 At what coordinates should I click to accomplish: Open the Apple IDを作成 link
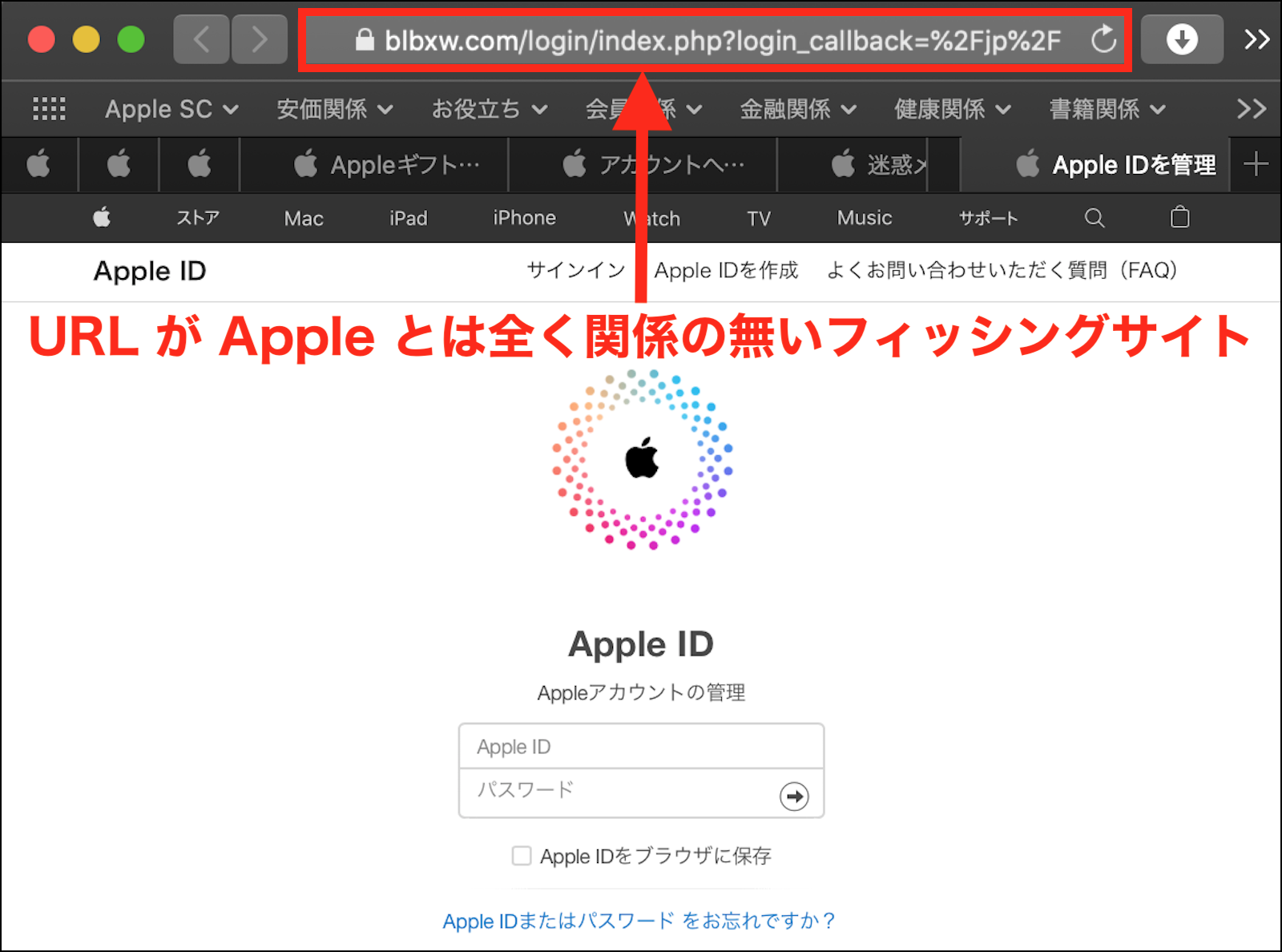726,270
